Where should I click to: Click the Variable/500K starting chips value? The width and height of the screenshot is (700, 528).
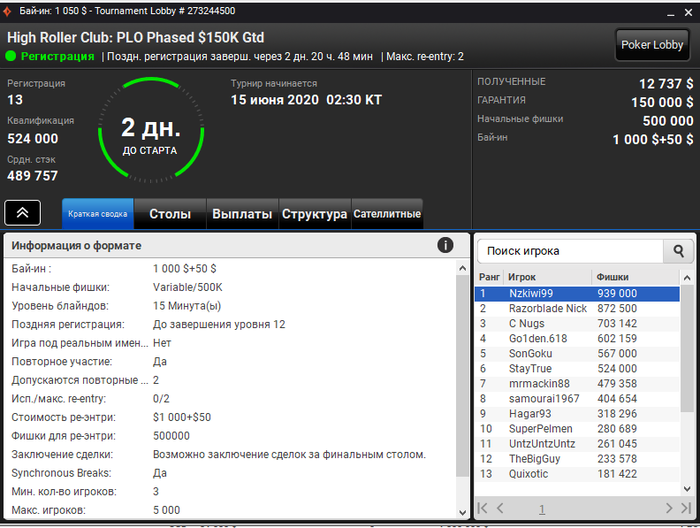coord(188,287)
